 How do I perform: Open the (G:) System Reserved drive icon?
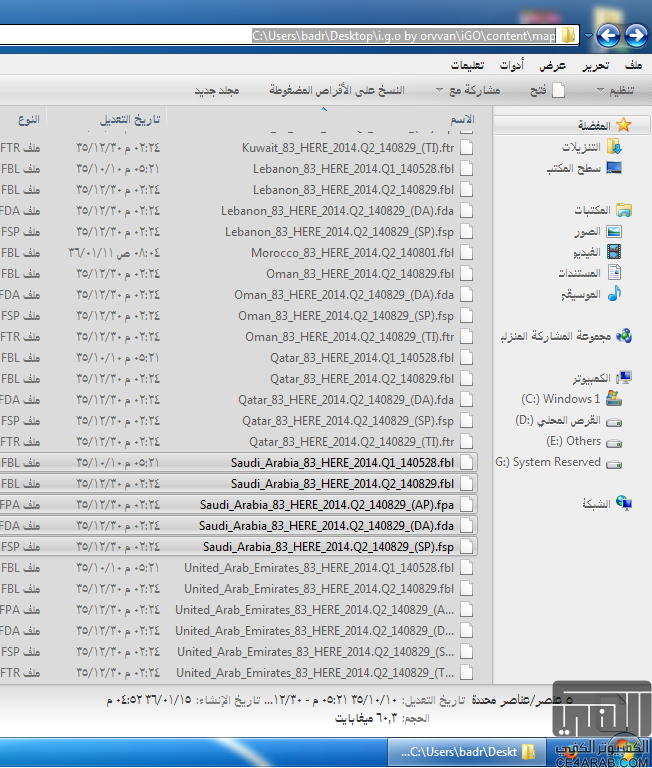coord(614,463)
